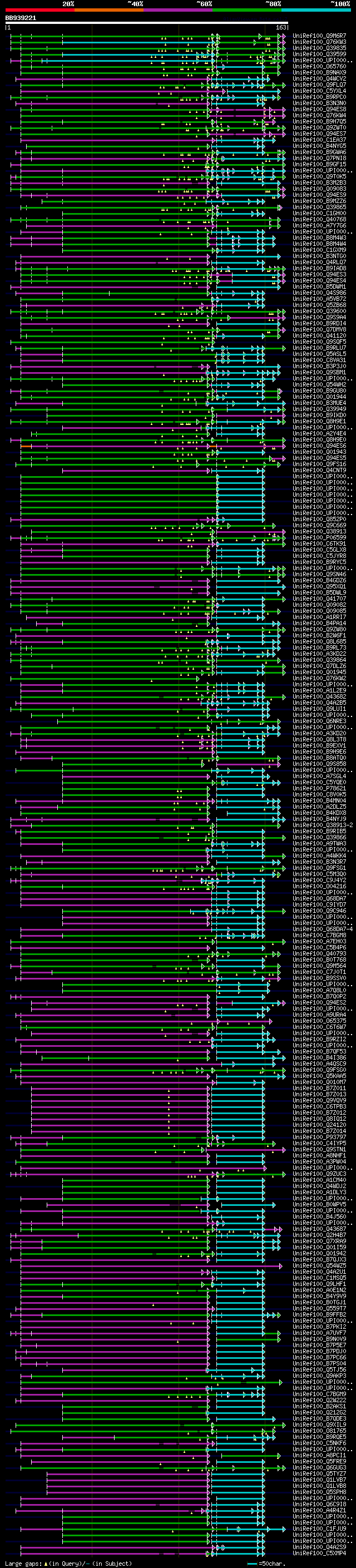Viewport: 356px width, 1568px height.
Task: Select the UniRef100_A8PCI1 label
Action: coord(319,1455)
